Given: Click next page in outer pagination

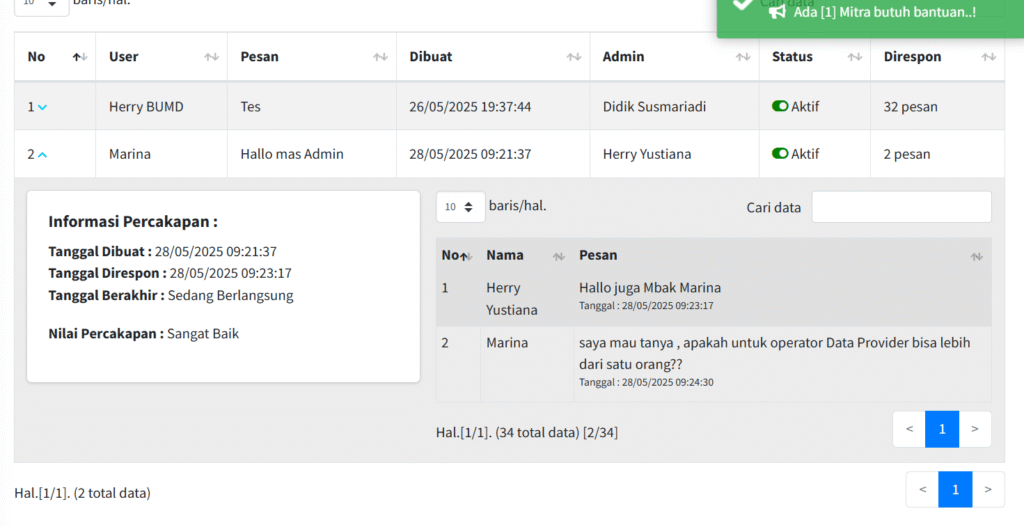Looking at the screenshot, I should [988, 489].
